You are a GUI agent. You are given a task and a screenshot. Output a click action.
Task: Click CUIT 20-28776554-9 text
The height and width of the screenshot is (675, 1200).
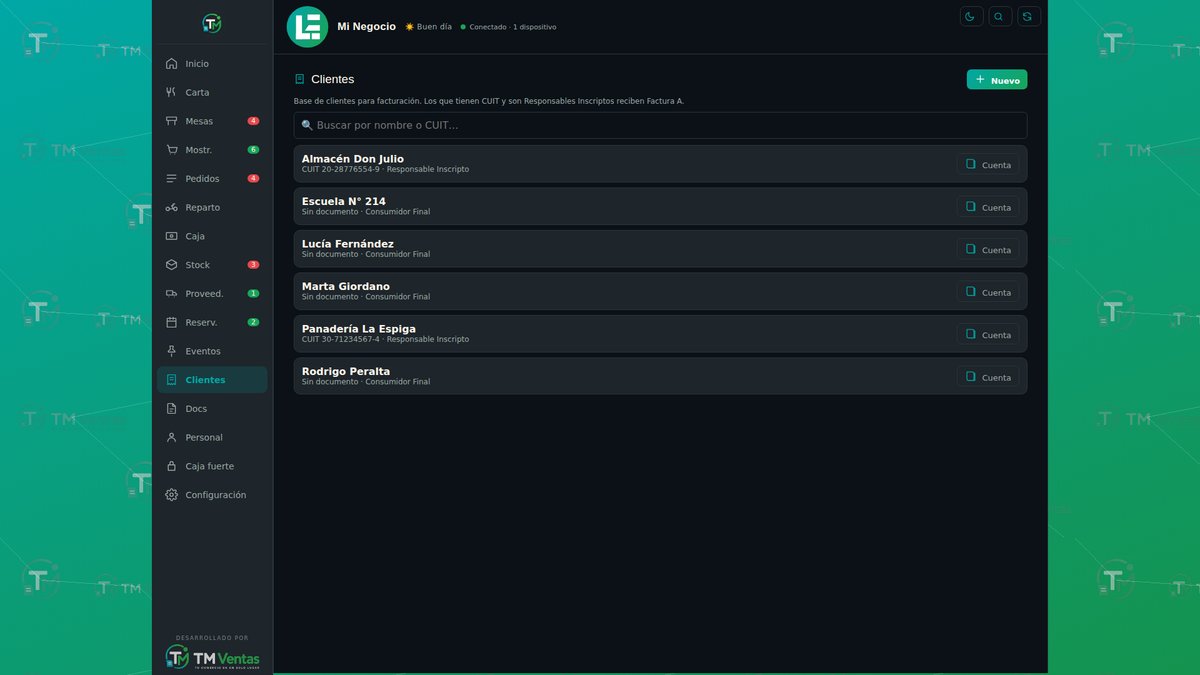tap(341, 170)
